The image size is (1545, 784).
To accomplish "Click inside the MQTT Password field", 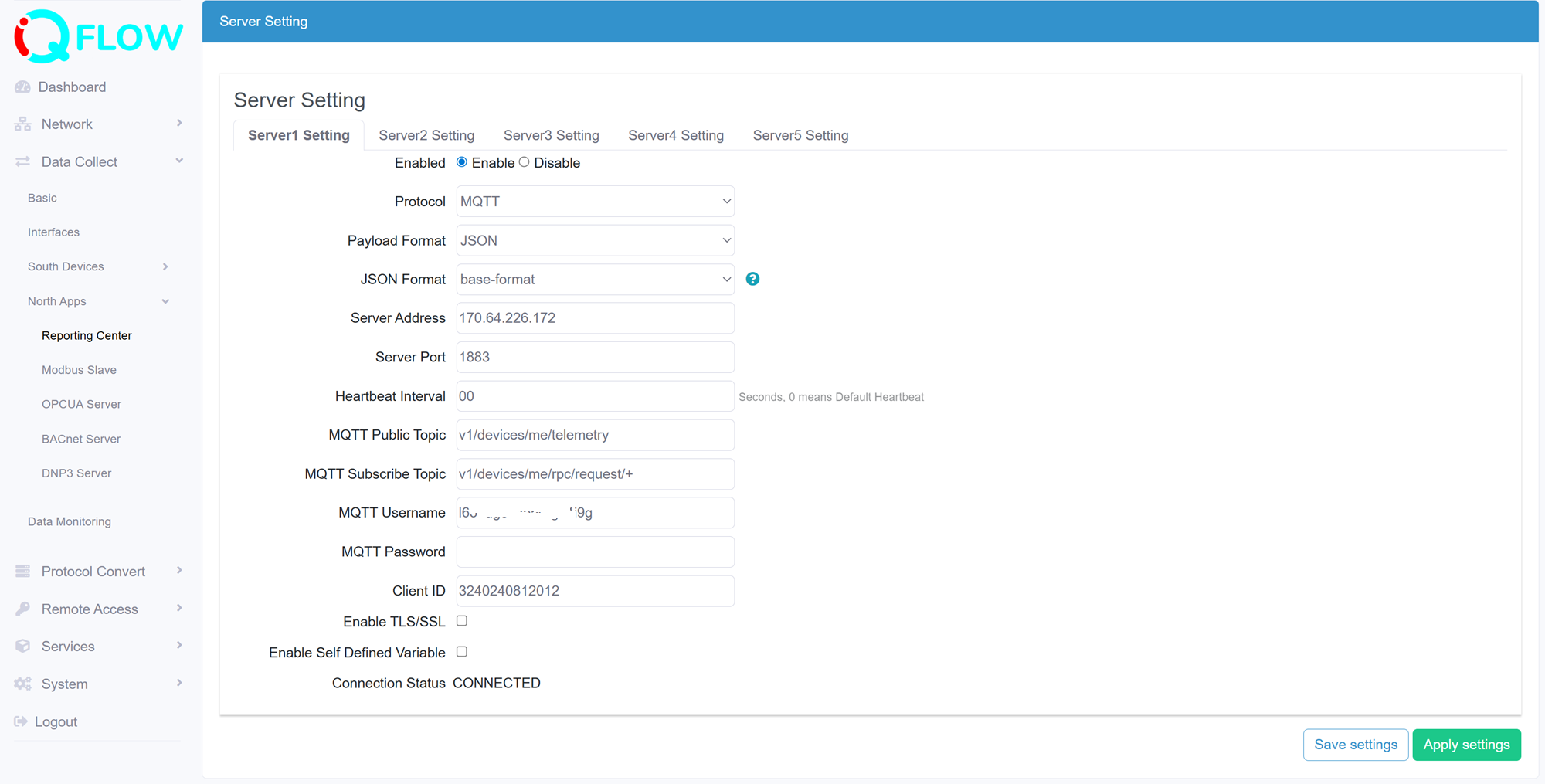I will coord(594,552).
